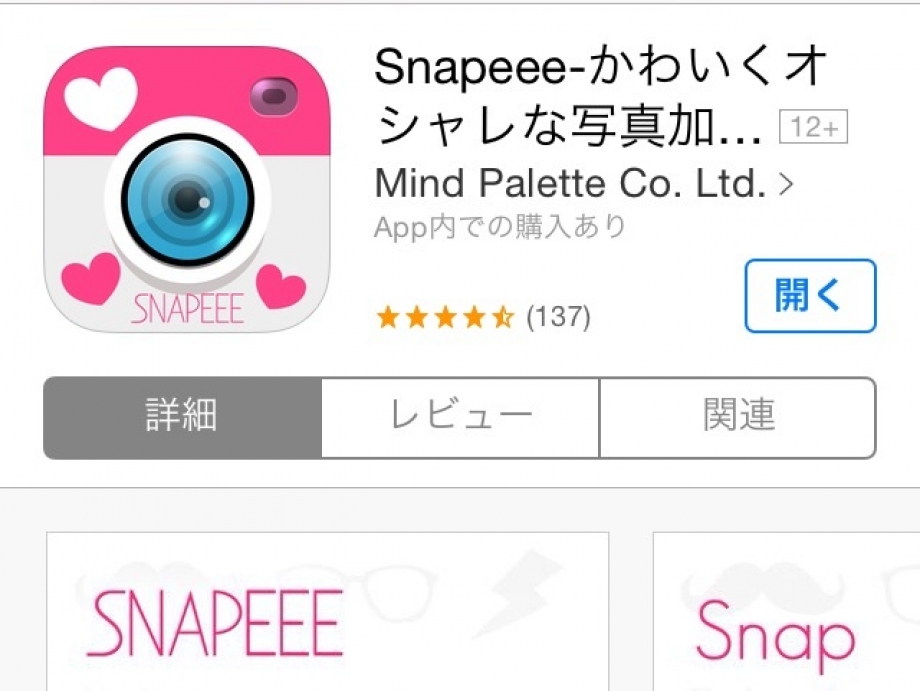Tap the white heart on the app icon
This screenshot has width=920, height=691.
pyautogui.click(x=100, y=99)
